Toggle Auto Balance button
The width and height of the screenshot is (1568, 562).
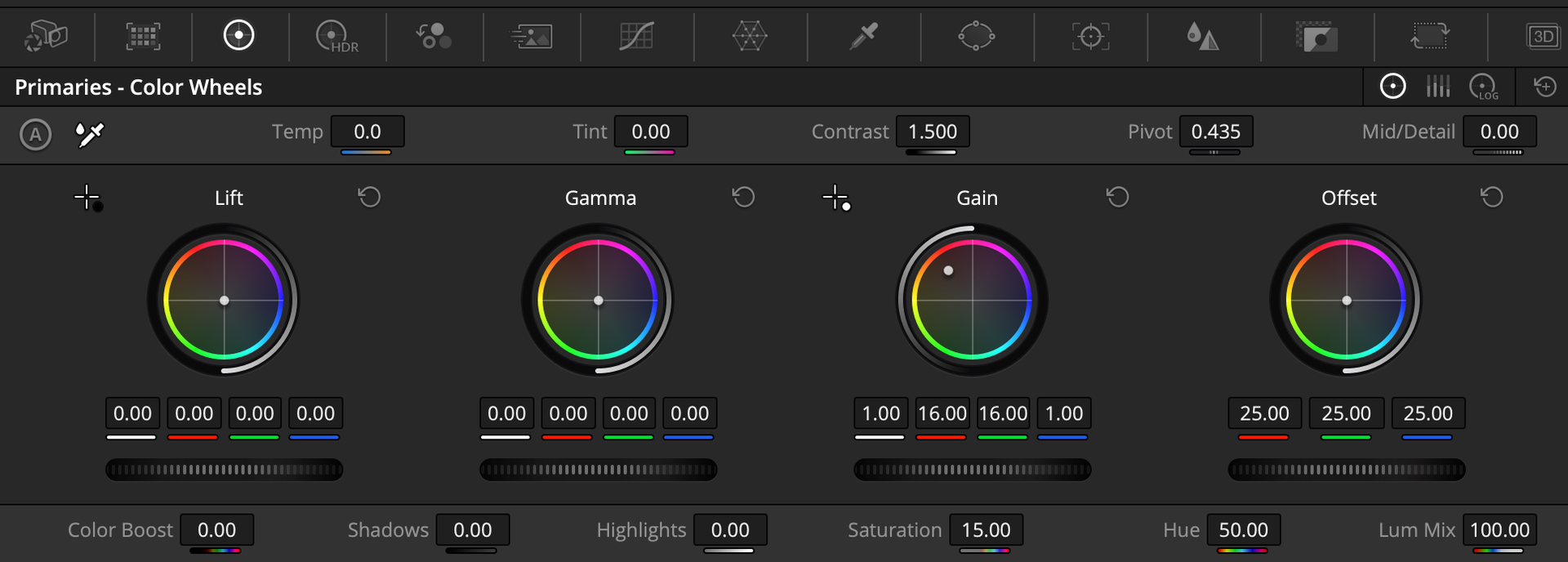point(35,135)
